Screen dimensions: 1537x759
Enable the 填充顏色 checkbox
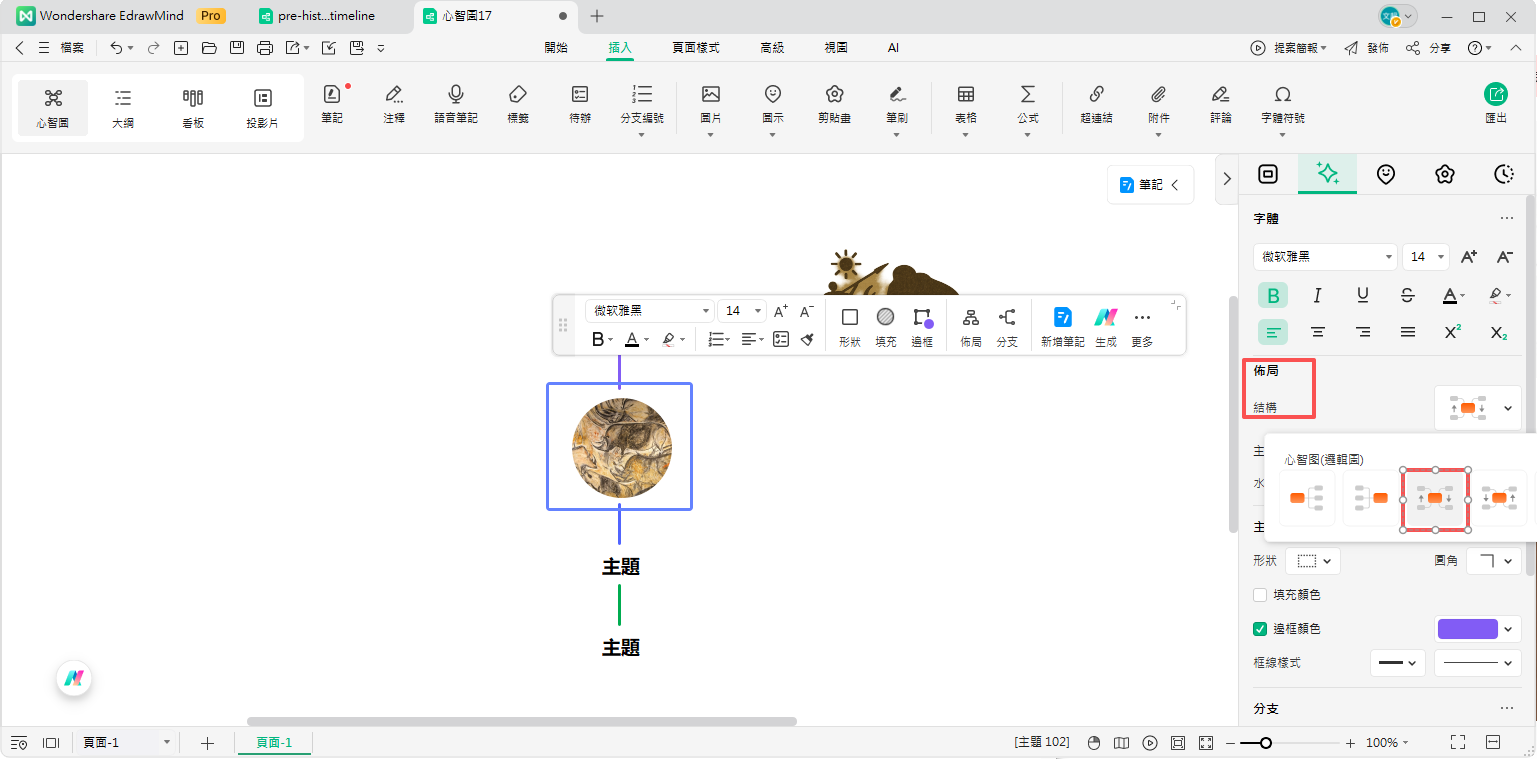[x=1260, y=595]
